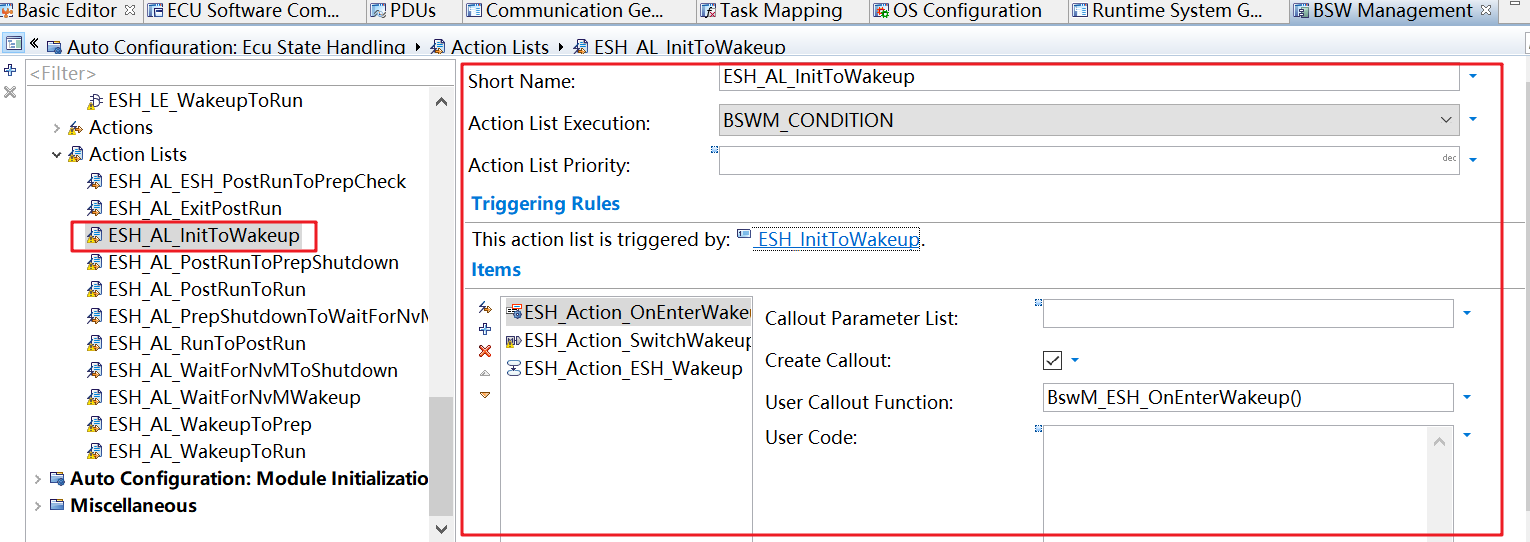Follow the ESH_InitToWakeup triggering rule link
Viewport: 1530px width, 542px height.
click(838, 240)
